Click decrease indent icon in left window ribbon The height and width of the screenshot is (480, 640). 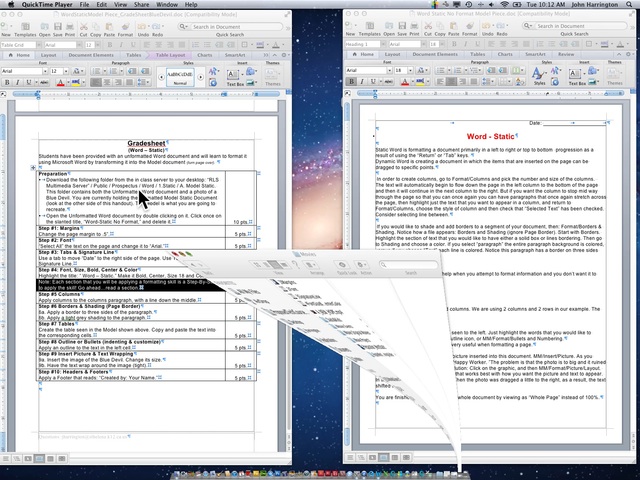[132, 71]
